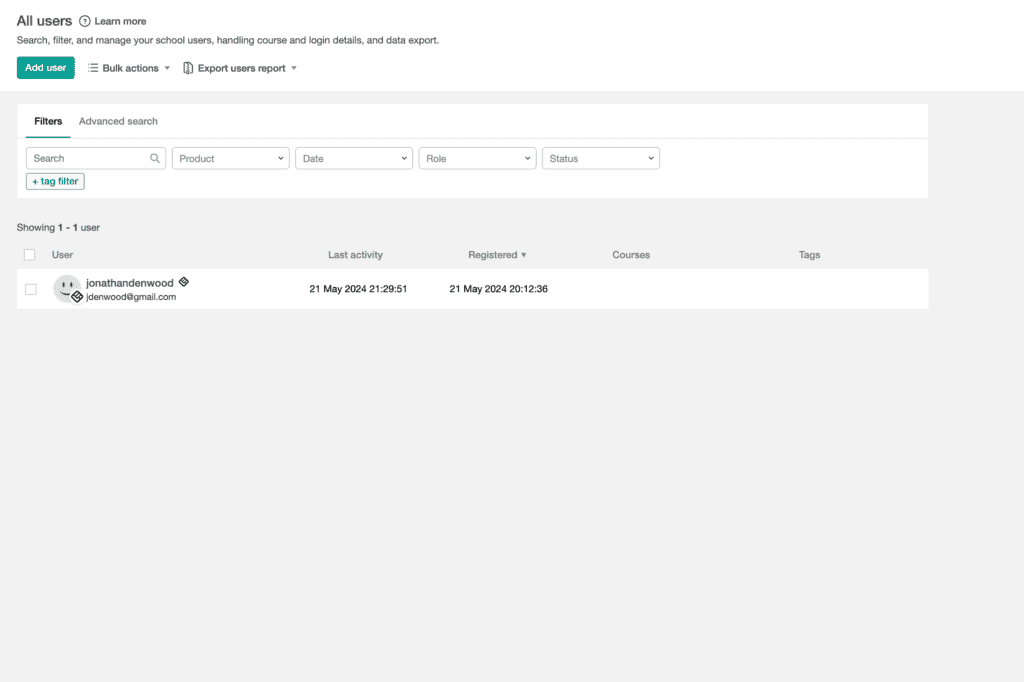Image resolution: width=1024 pixels, height=682 pixels.
Task: Open the Learn more link
Action: pos(120,20)
